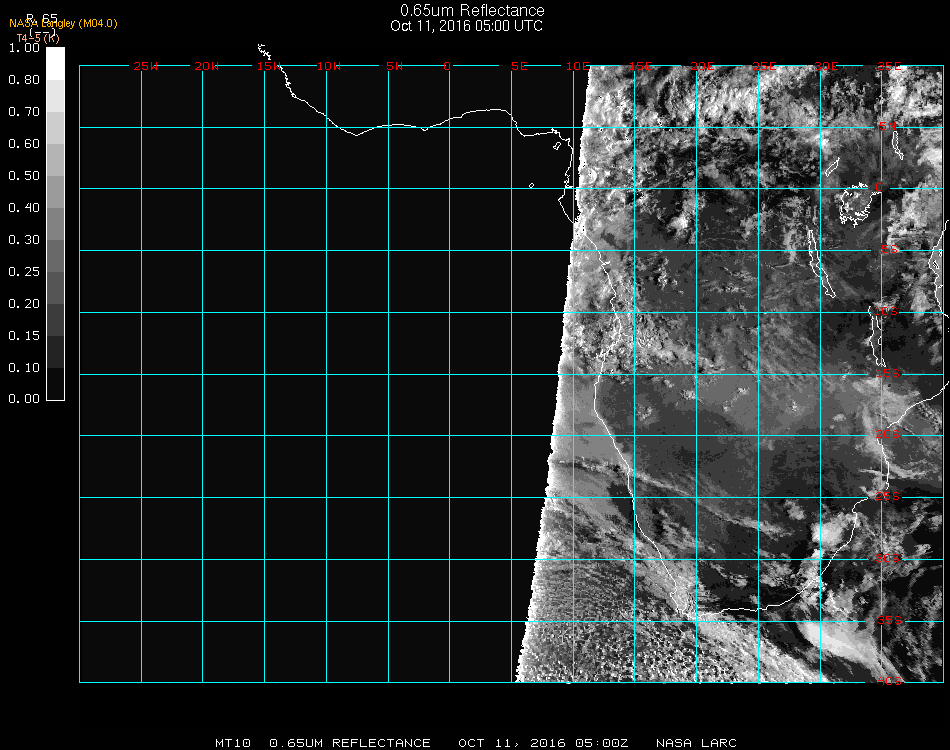Click the "MT10" footer label
950x750 pixels.
233,743
